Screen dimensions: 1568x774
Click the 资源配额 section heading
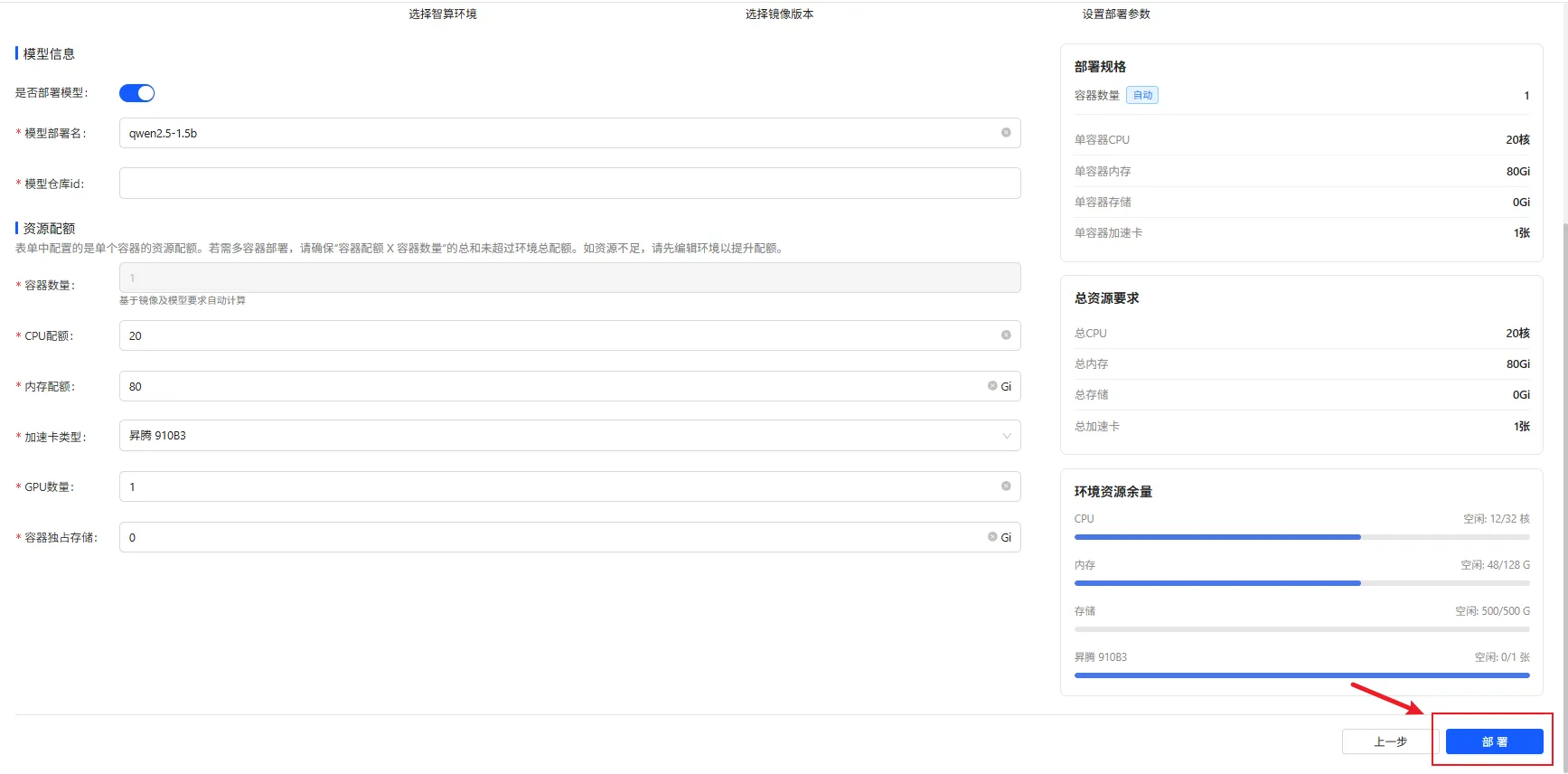49,229
